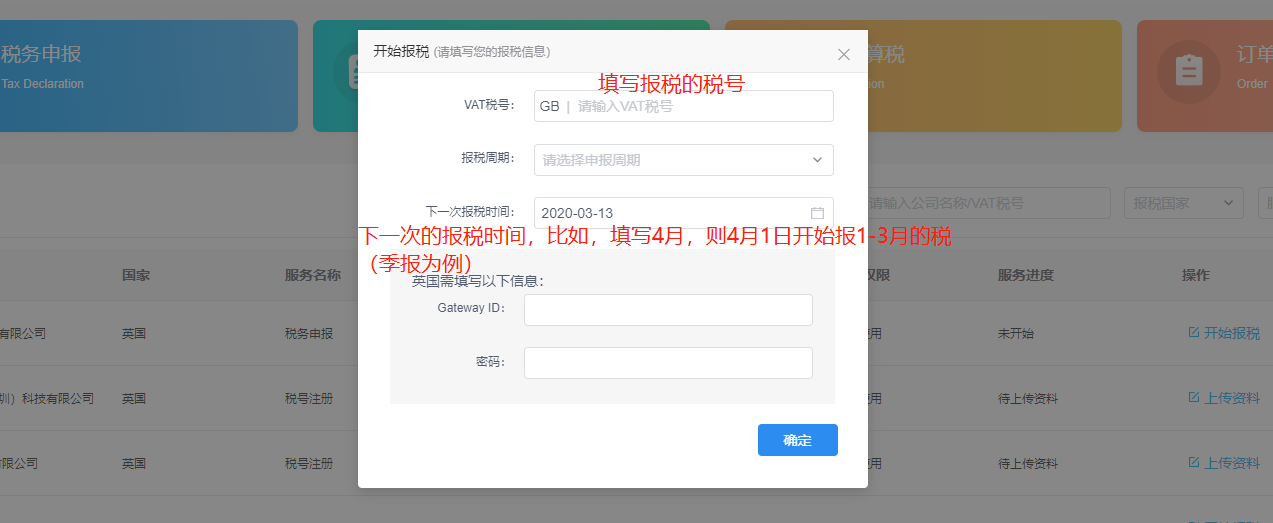Click the clipboard icon on orange card

click(x=1188, y=71)
